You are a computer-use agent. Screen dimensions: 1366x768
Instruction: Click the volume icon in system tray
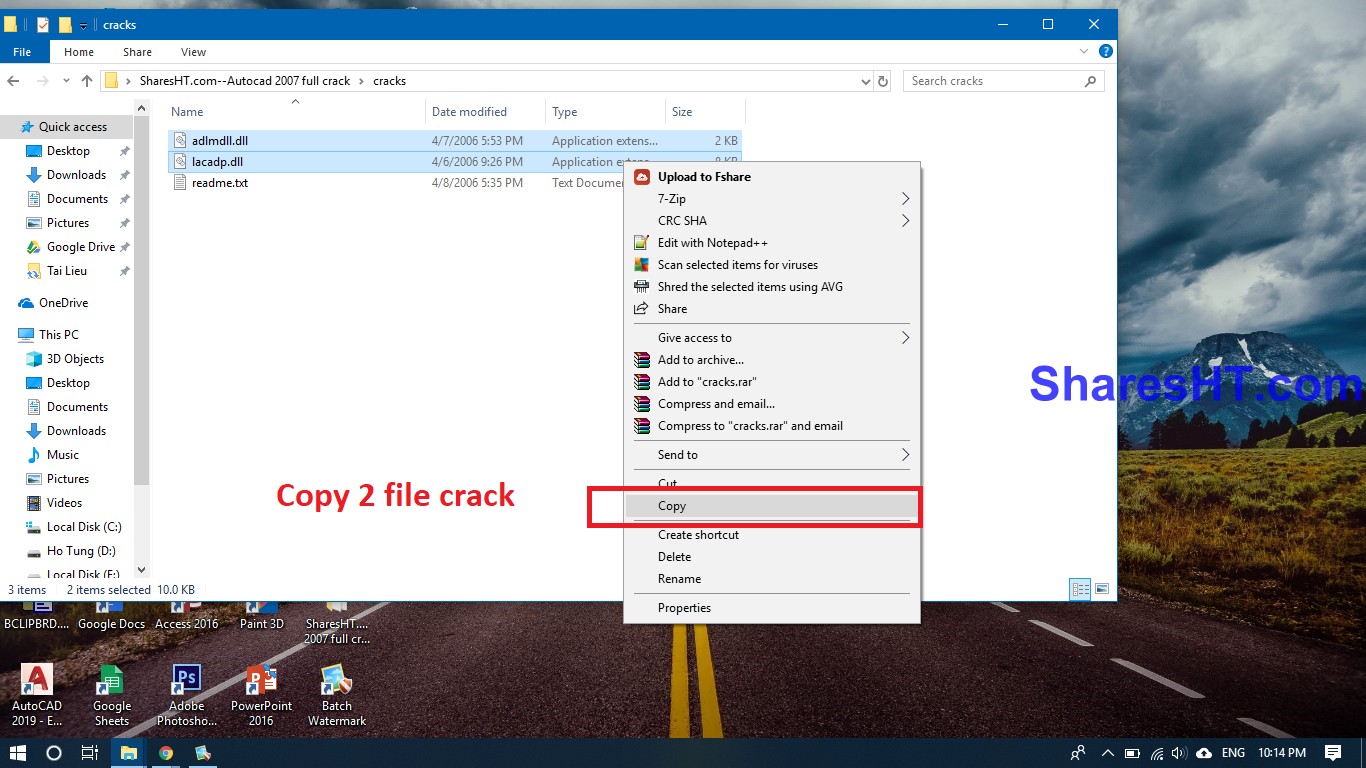[x=1179, y=753]
